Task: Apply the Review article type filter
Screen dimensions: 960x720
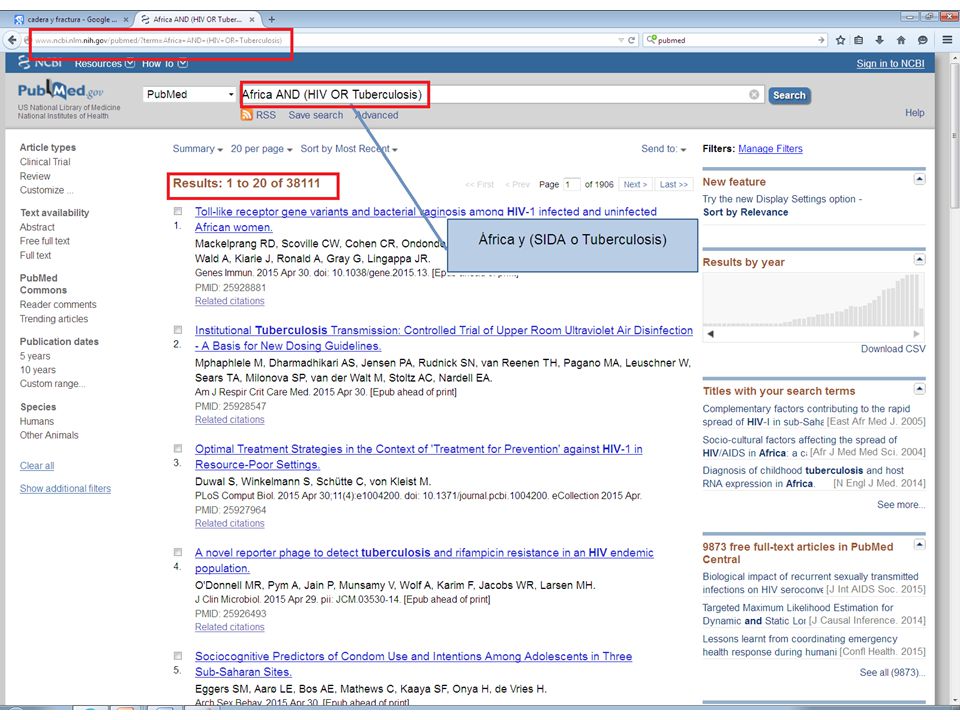Action: [35, 176]
